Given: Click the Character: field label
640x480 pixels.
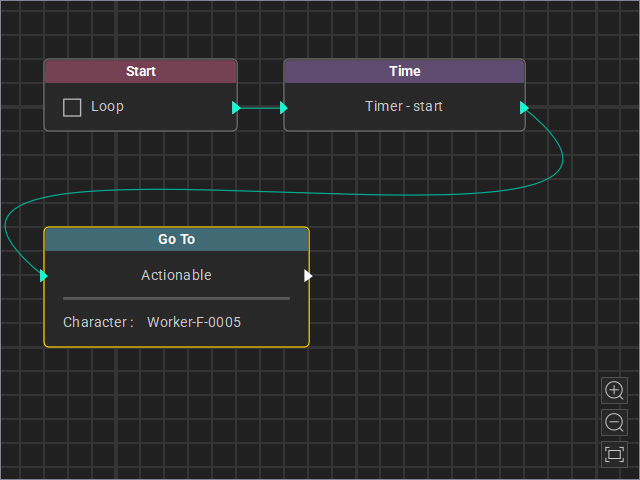Looking at the screenshot, I should 98,322.
